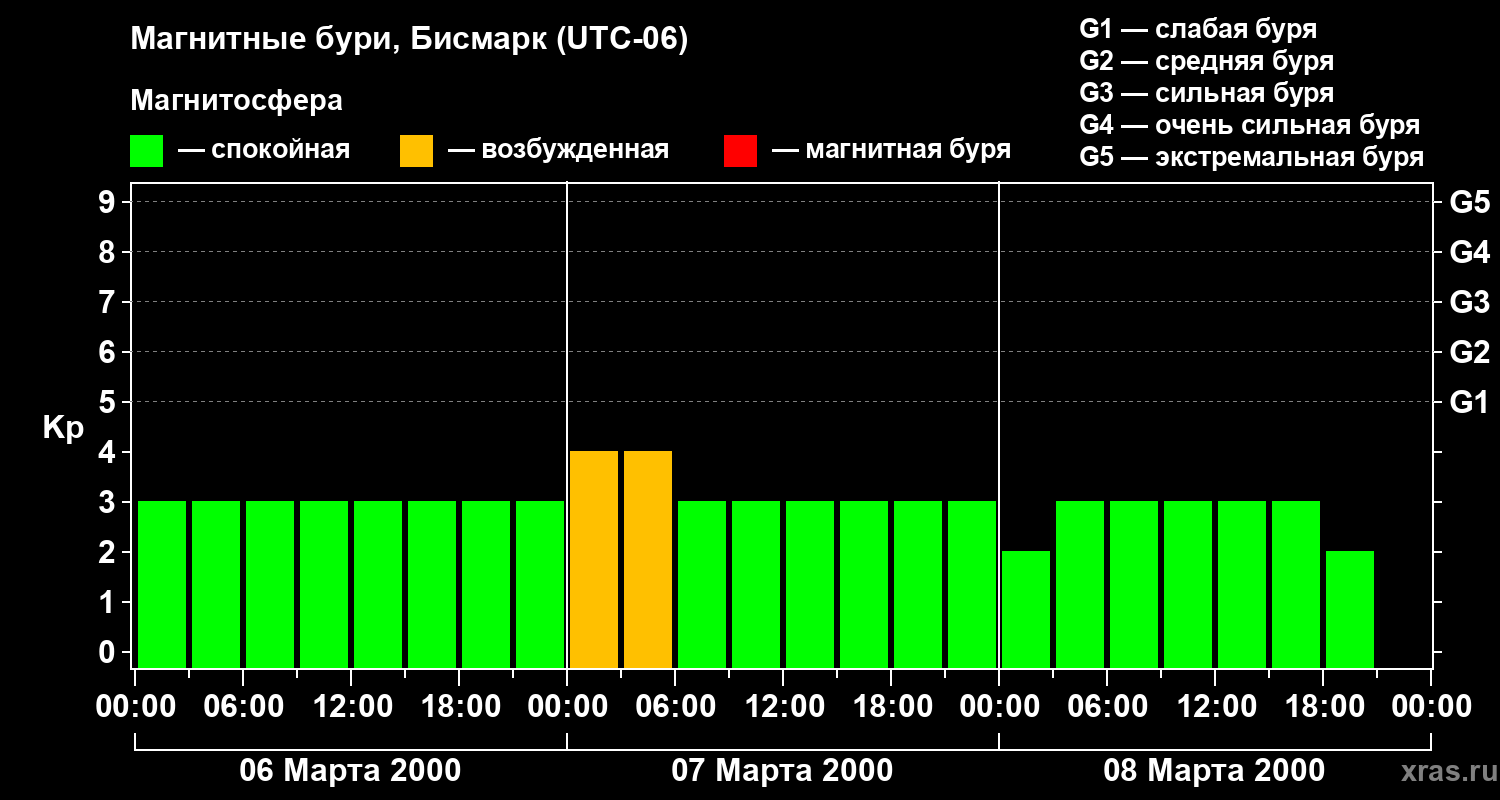Click the 06:00 tick label under 07 Марта

(674, 707)
